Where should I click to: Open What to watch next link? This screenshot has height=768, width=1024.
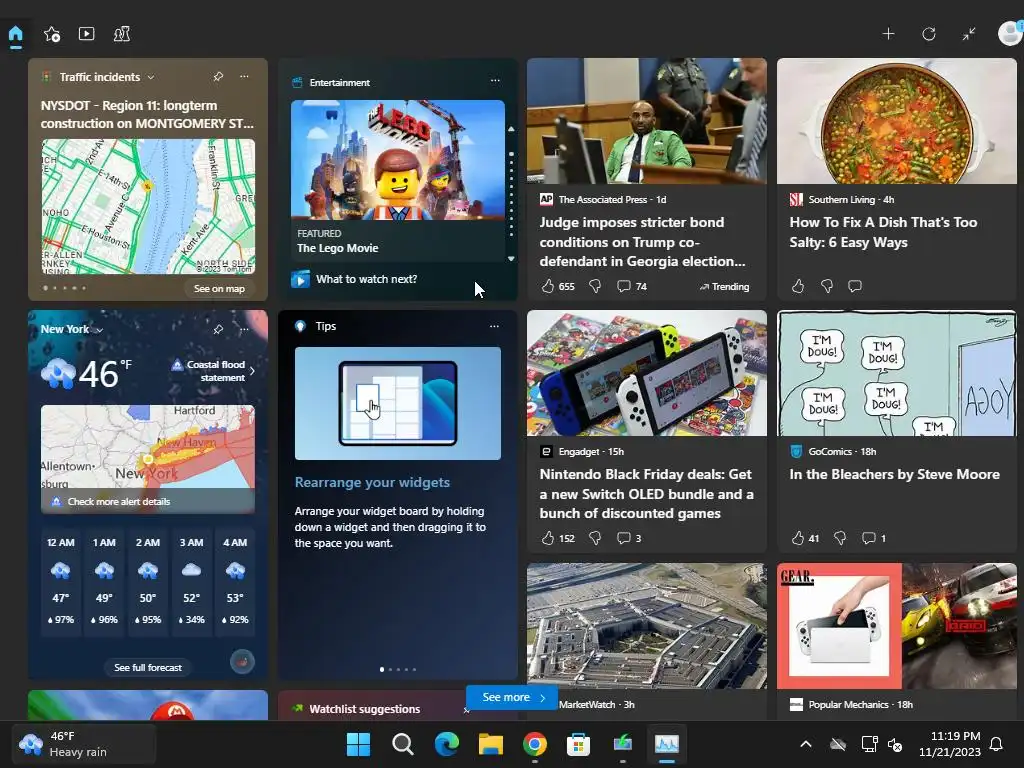(x=366, y=280)
